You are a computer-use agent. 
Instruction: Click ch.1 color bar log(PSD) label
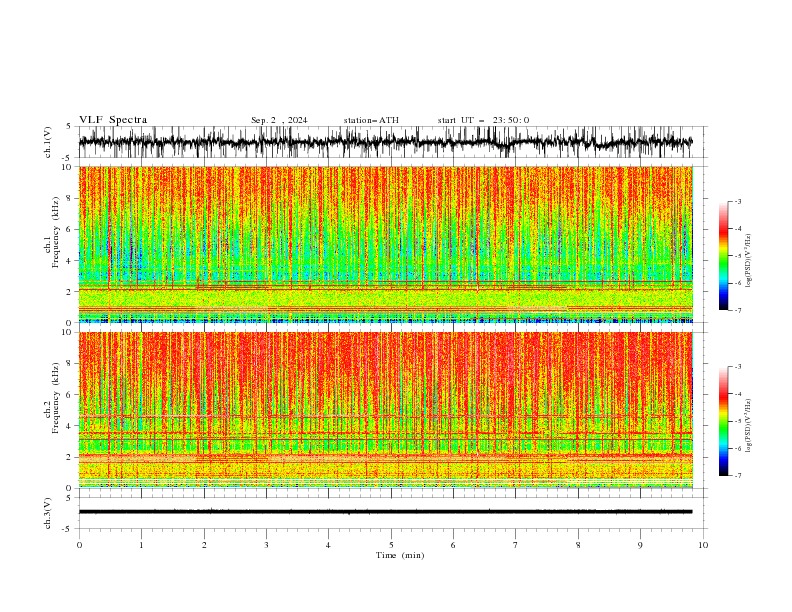(749, 261)
